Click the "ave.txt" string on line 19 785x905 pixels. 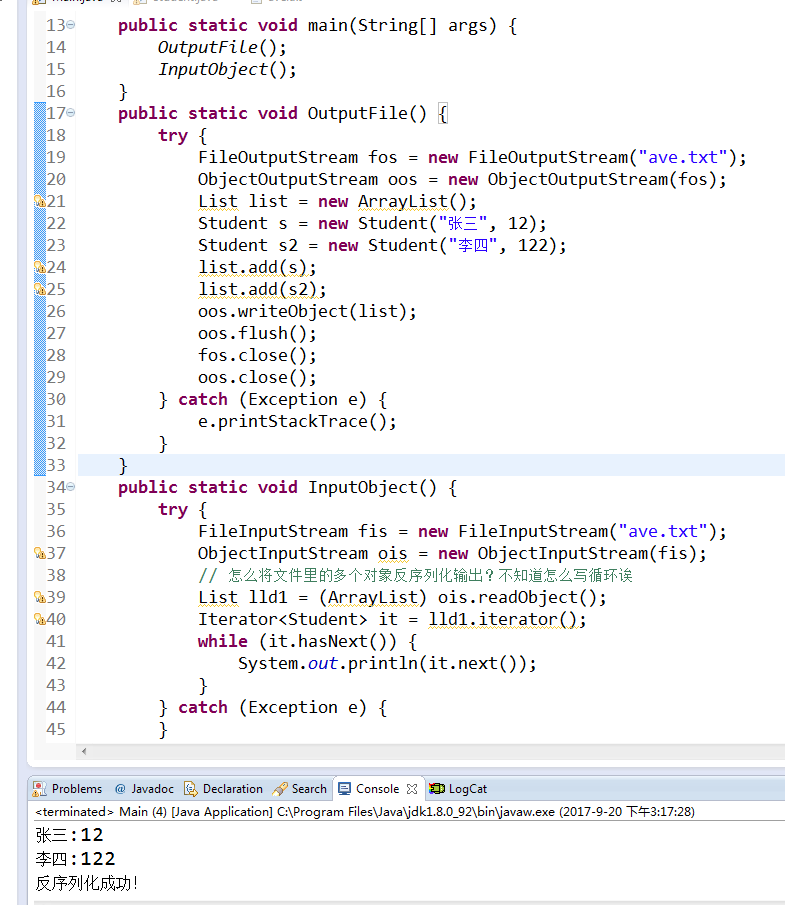pos(682,158)
